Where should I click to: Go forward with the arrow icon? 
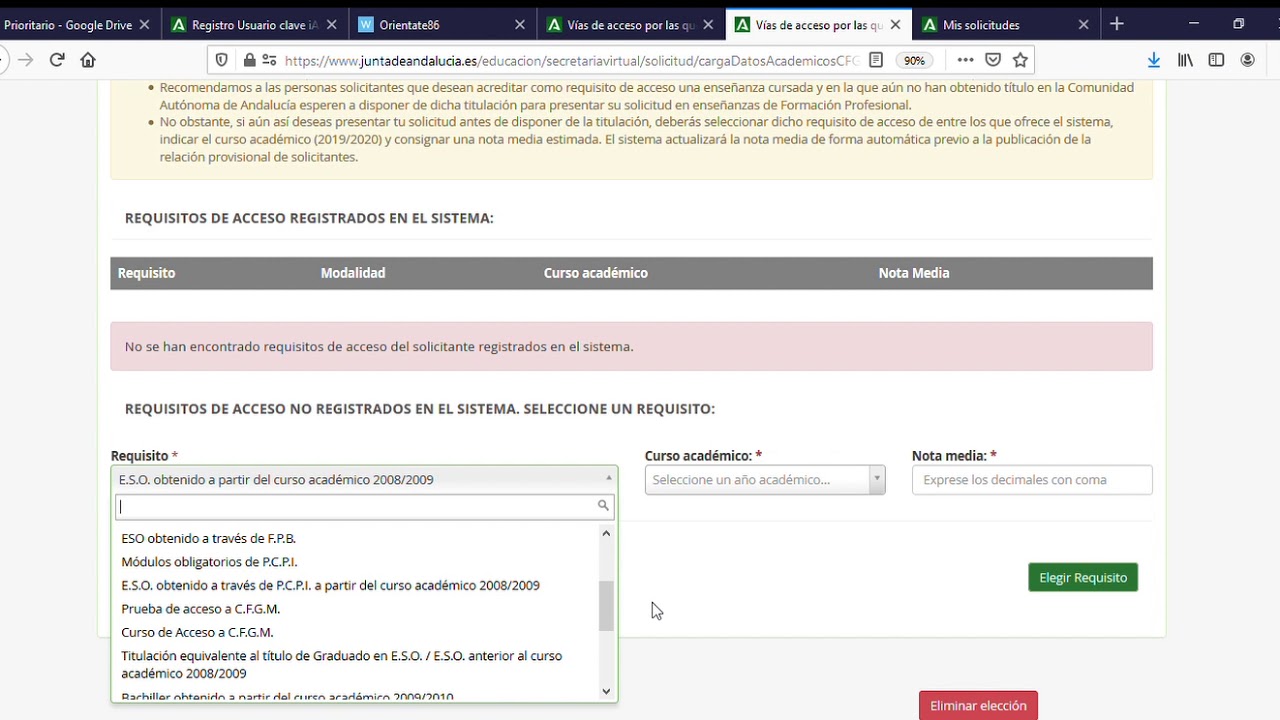(25, 60)
